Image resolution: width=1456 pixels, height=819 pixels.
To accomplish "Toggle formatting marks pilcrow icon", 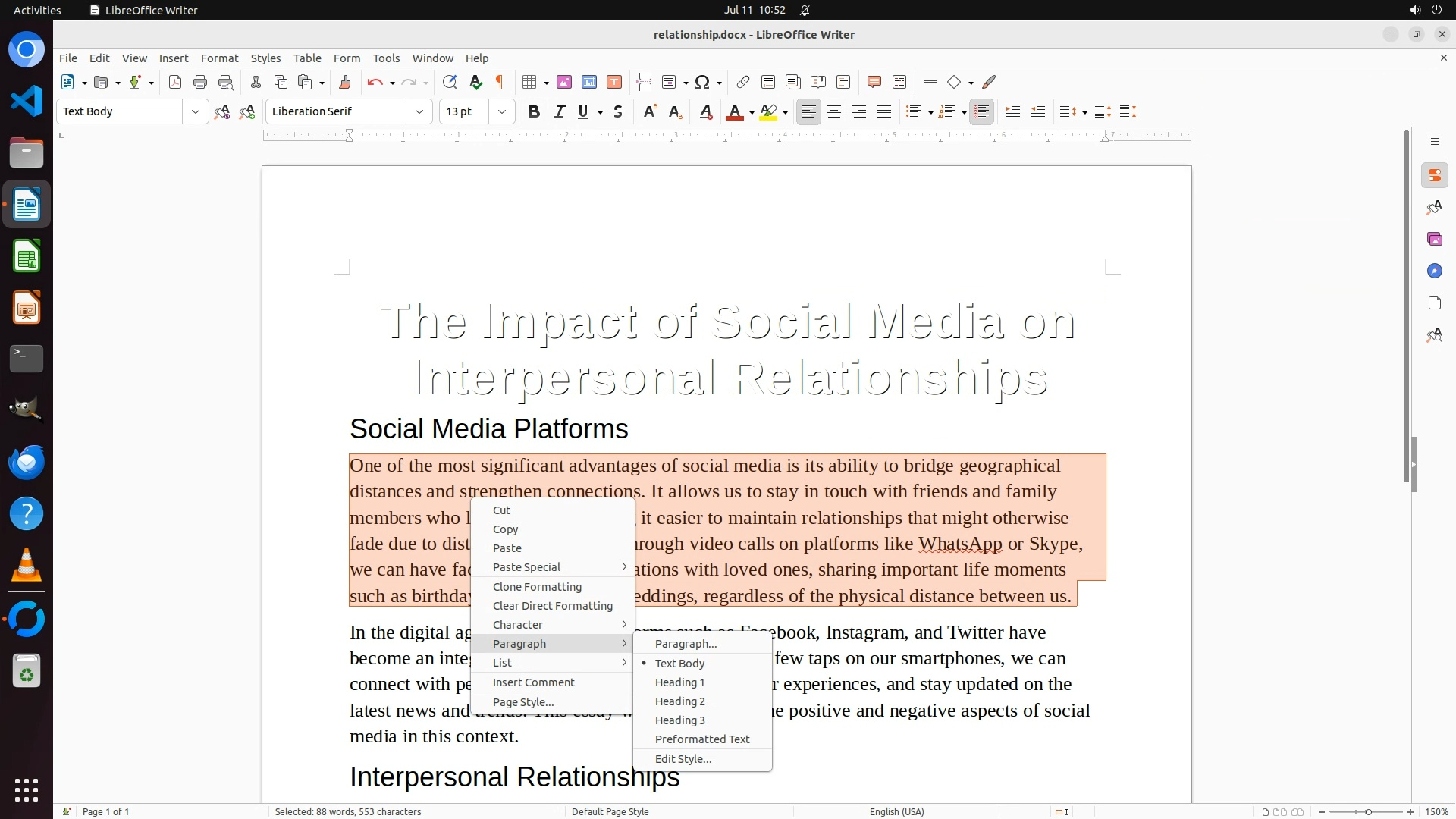I will [500, 82].
